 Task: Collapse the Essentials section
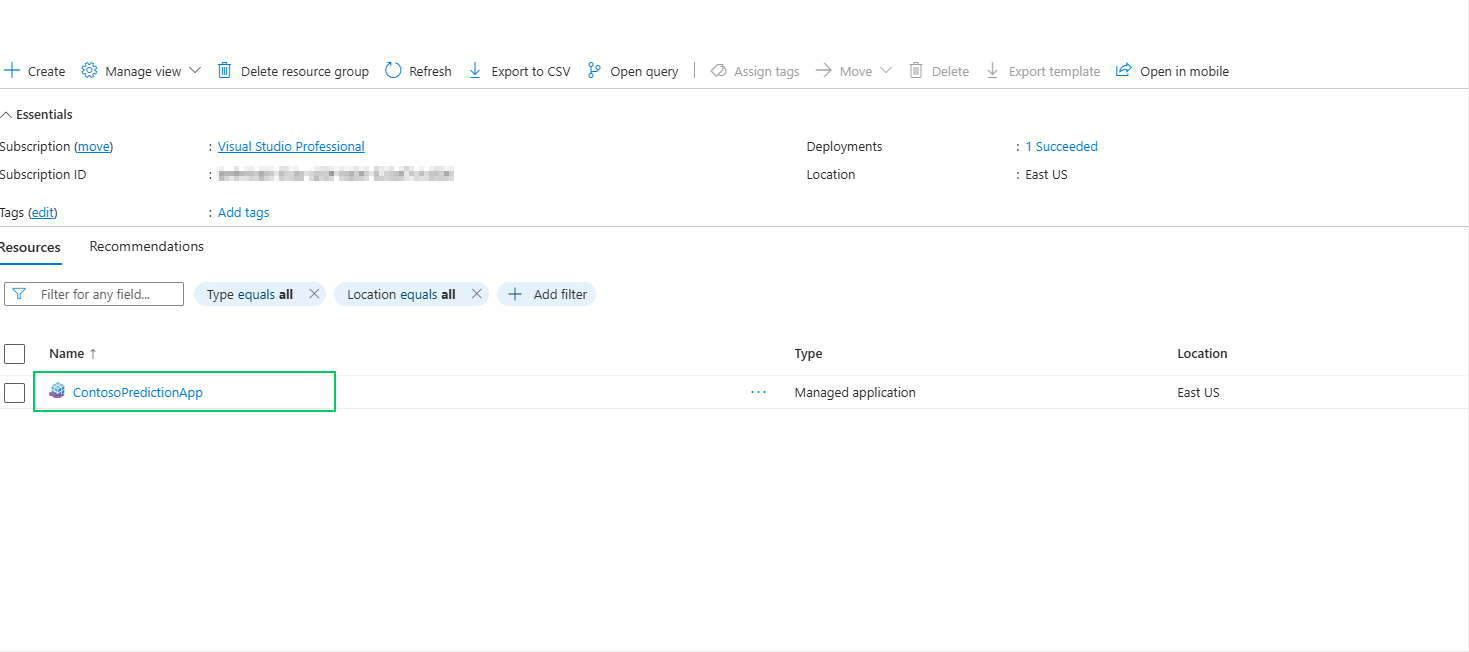tap(7, 115)
